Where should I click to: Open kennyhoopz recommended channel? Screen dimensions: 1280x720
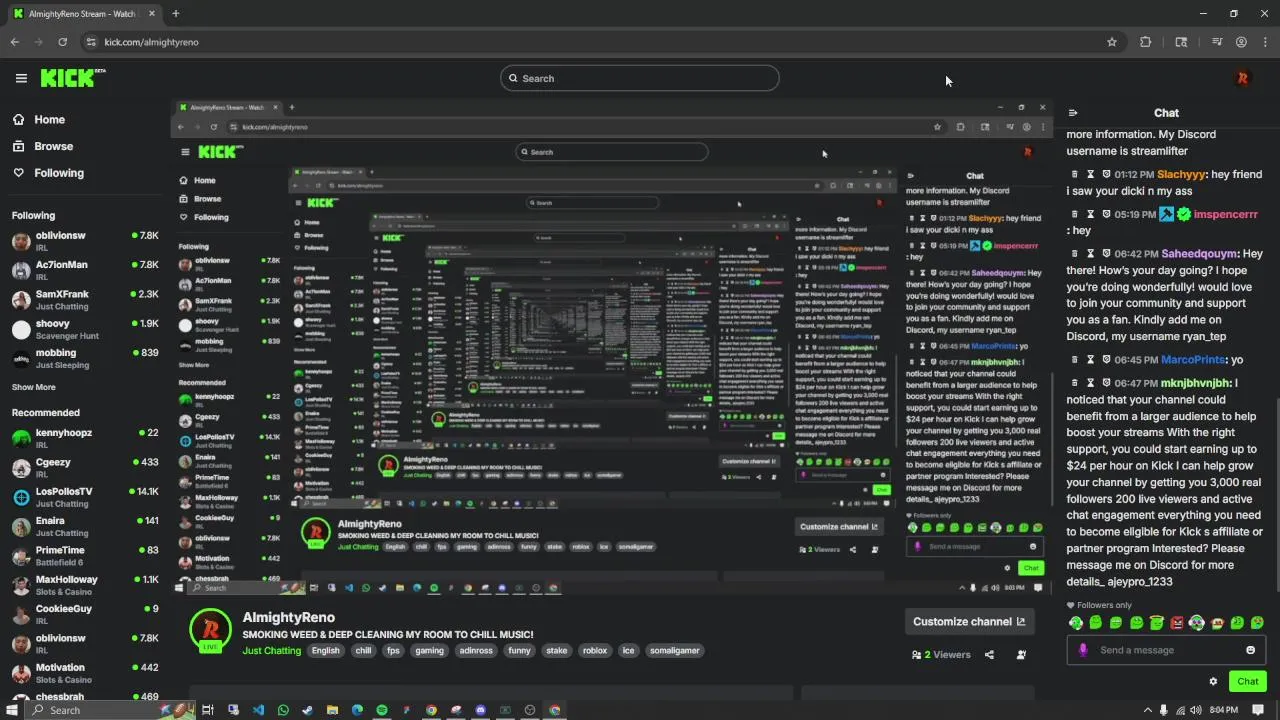coord(85,438)
